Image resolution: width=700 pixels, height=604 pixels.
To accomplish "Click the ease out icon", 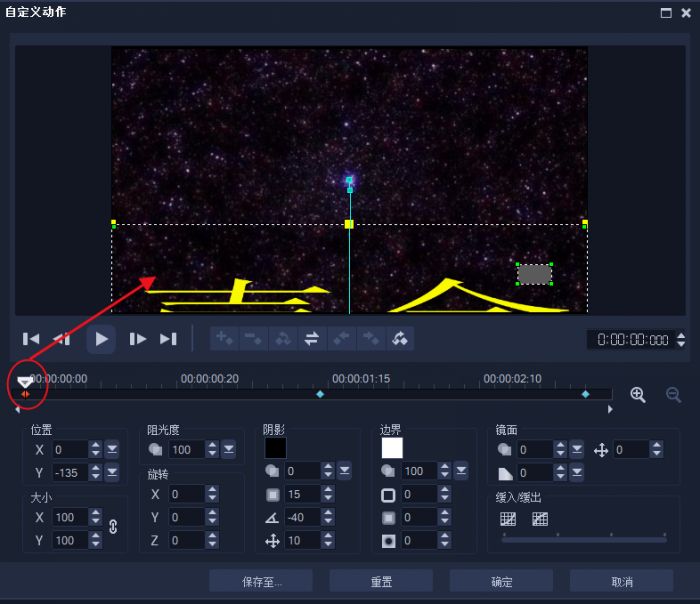I will (540, 519).
